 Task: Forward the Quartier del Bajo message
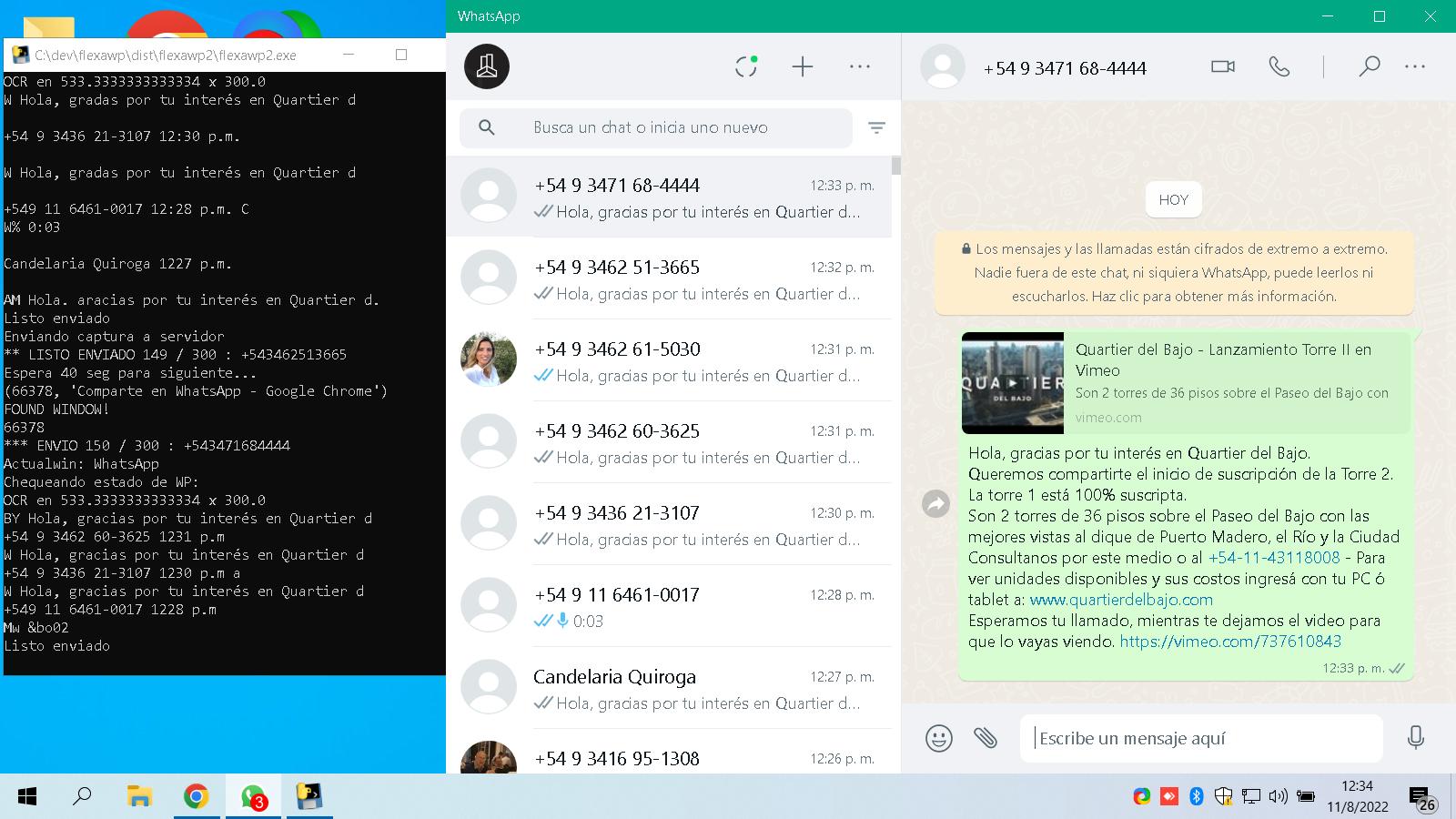pos(935,503)
